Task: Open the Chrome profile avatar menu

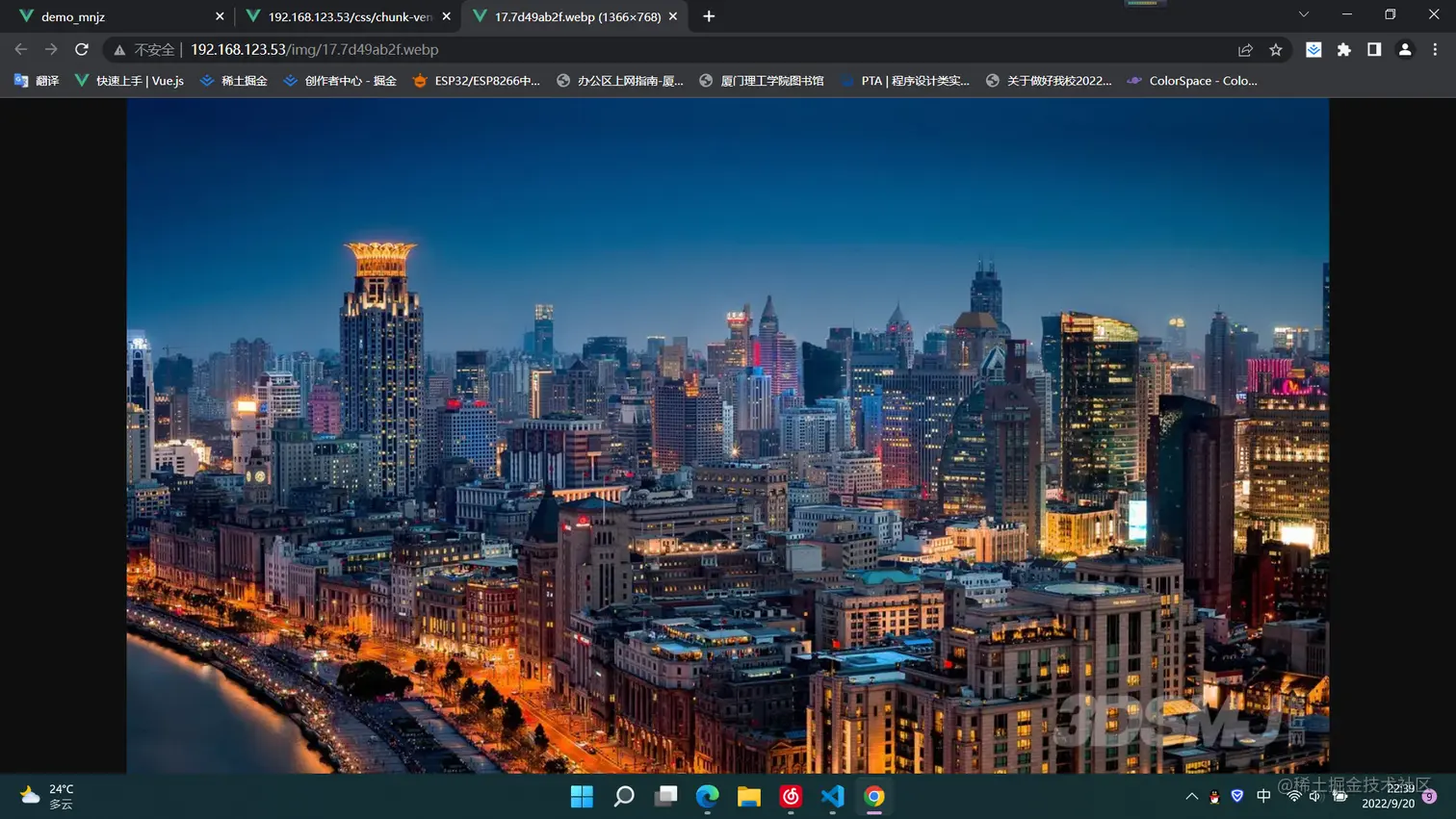Action: (1405, 49)
